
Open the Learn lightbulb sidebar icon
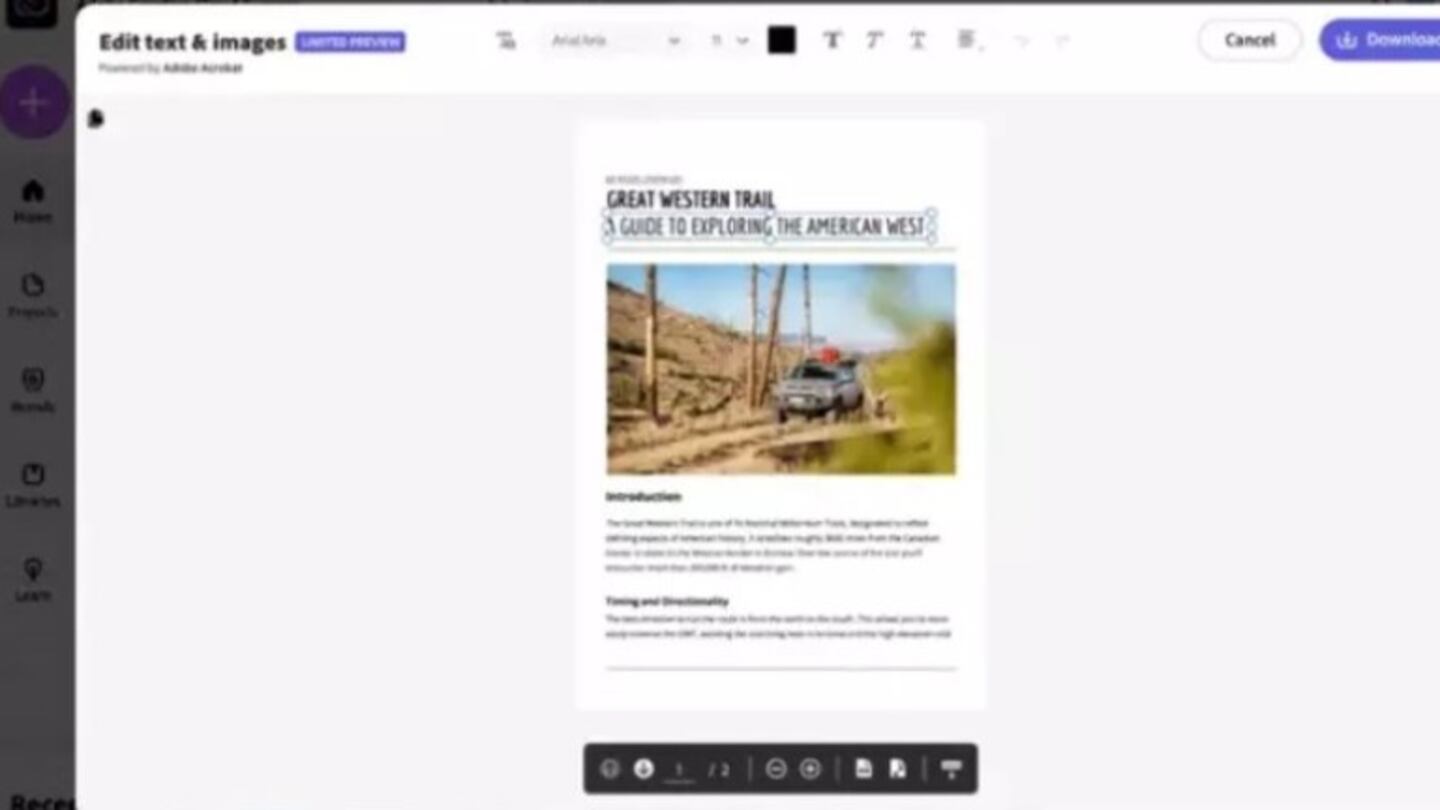33,579
